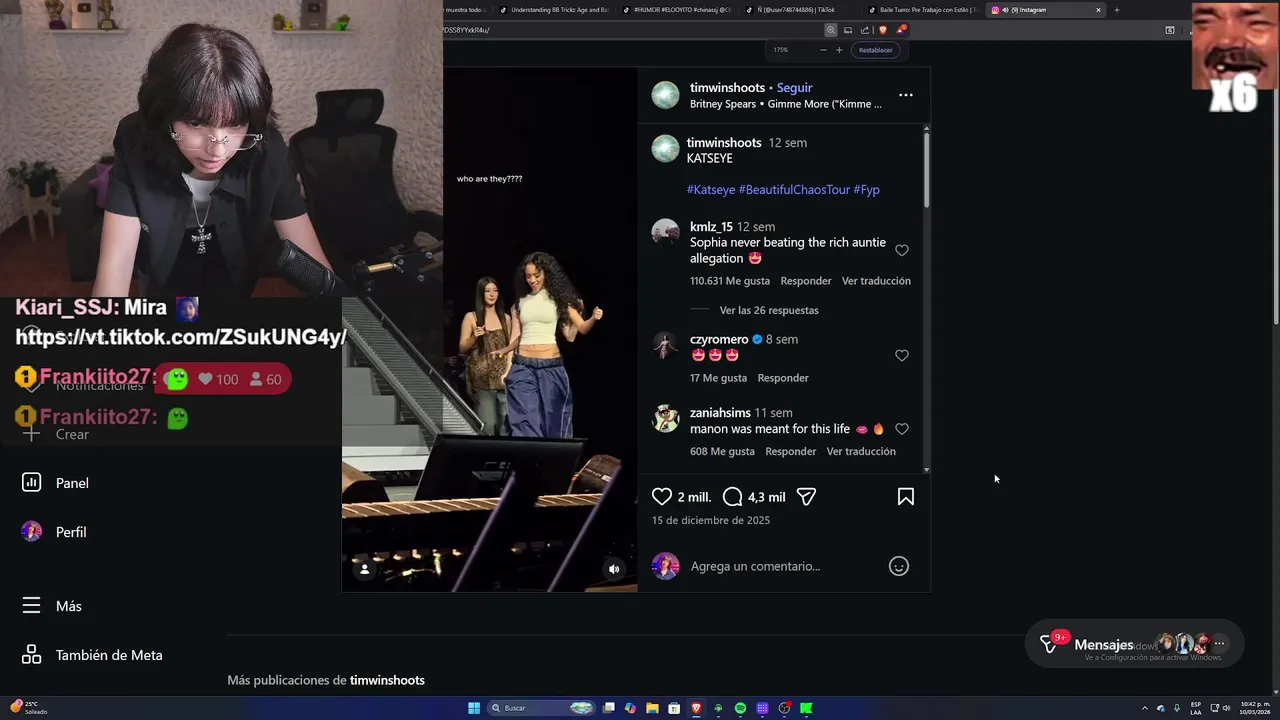Close the Instagram browser tab
This screenshot has width=1280, height=720.
pyautogui.click(x=1098, y=10)
